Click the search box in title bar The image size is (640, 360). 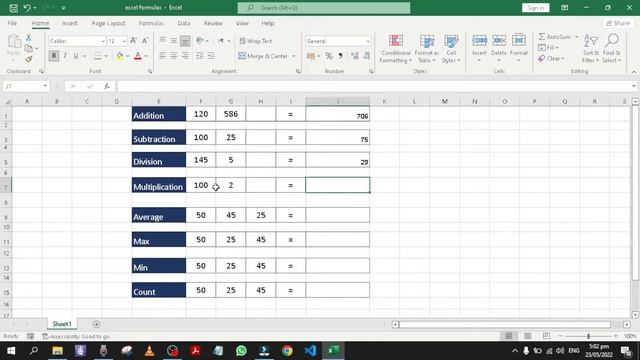pyautogui.click(x=324, y=8)
